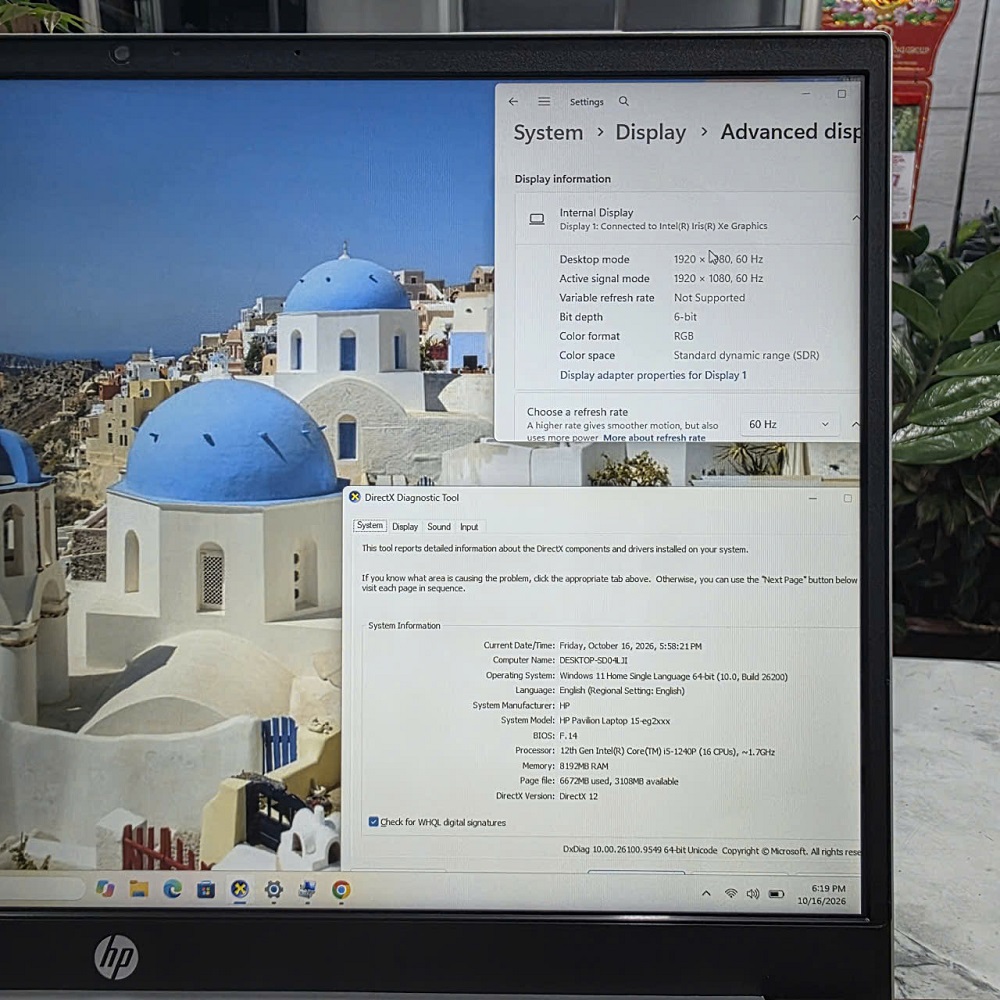Check the battery tray icon
The width and height of the screenshot is (1000, 1000).
(x=776, y=894)
